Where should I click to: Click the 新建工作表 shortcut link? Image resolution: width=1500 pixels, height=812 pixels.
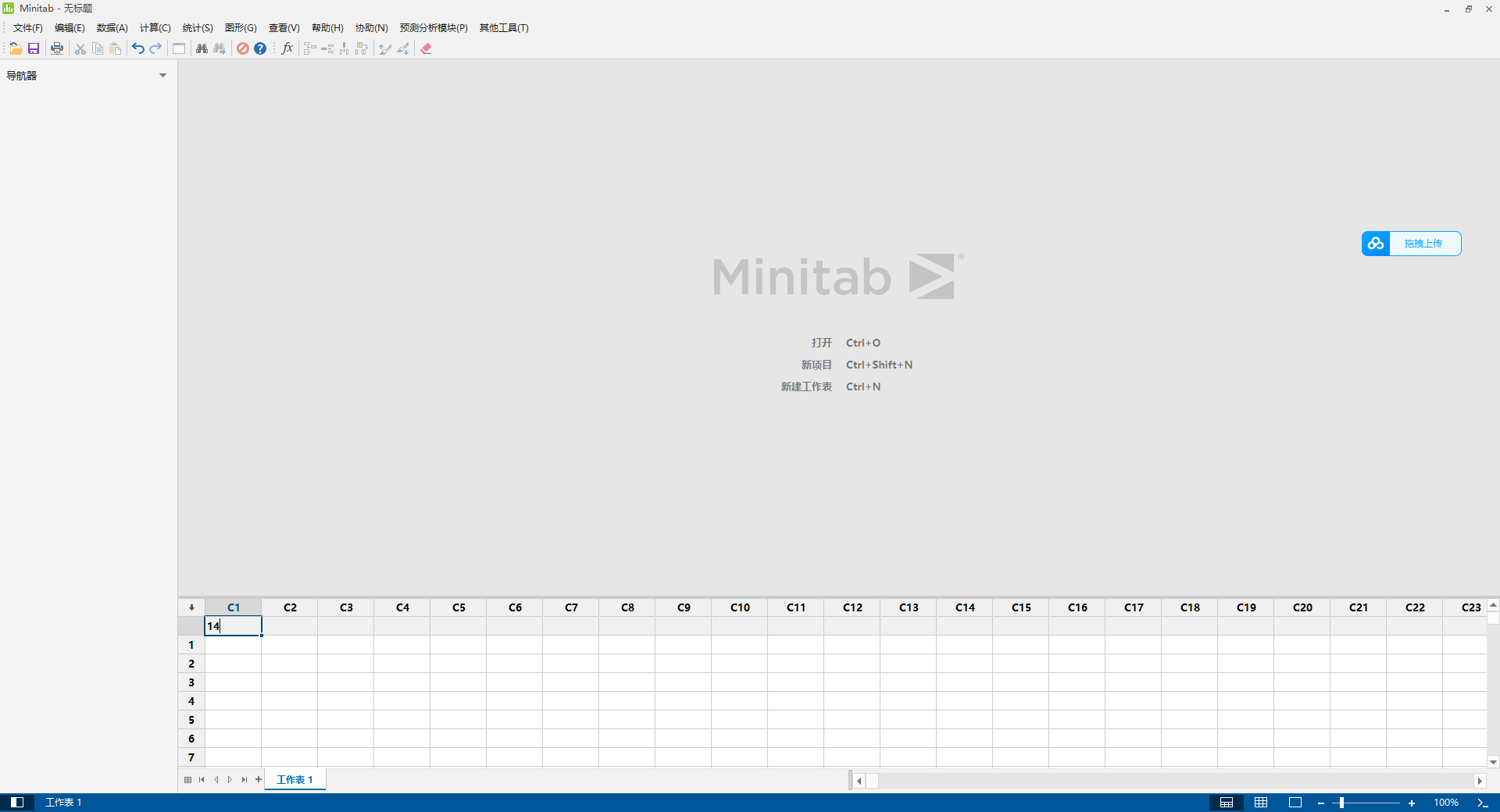click(x=805, y=386)
